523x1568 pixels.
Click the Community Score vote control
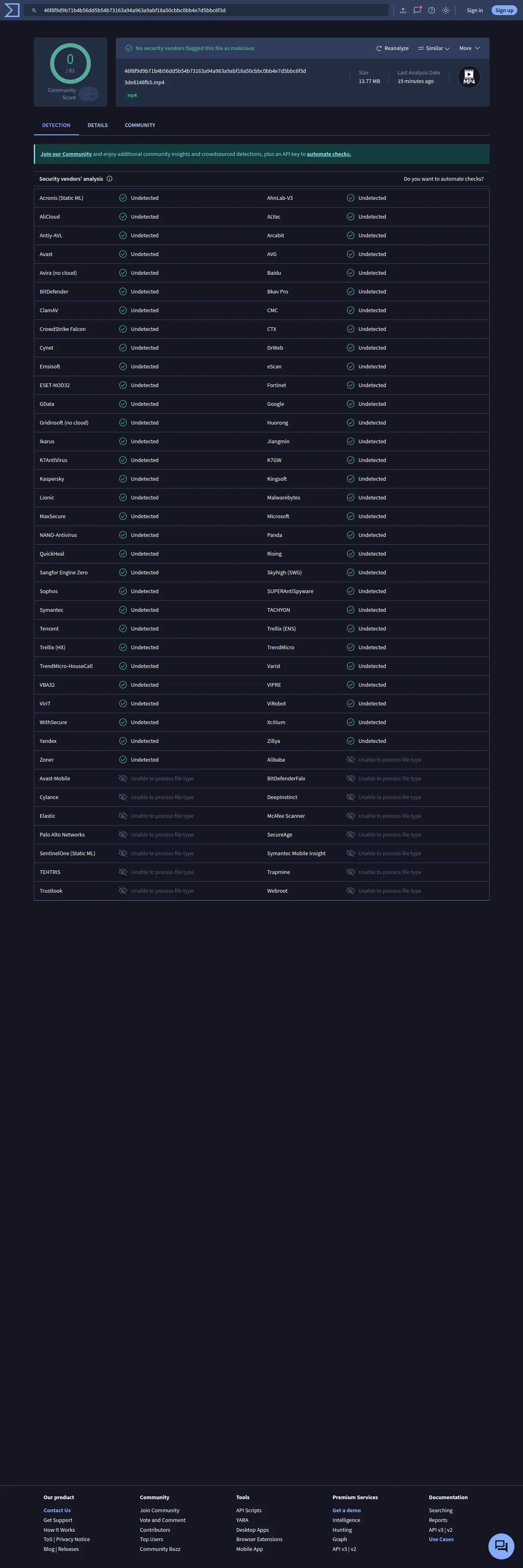coord(89,94)
